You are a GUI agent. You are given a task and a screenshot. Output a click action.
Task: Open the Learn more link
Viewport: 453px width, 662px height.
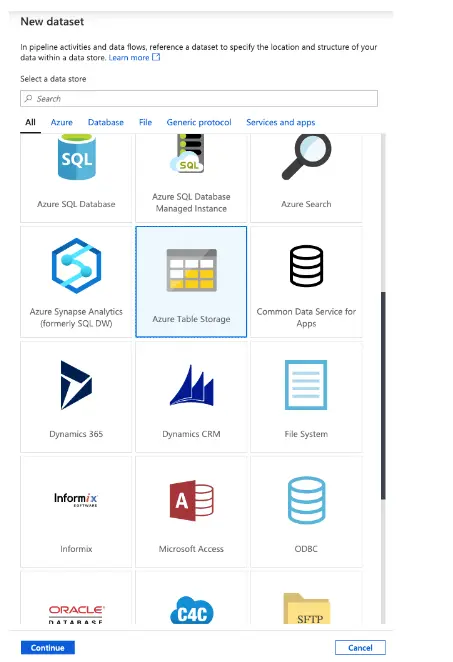[129, 57]
